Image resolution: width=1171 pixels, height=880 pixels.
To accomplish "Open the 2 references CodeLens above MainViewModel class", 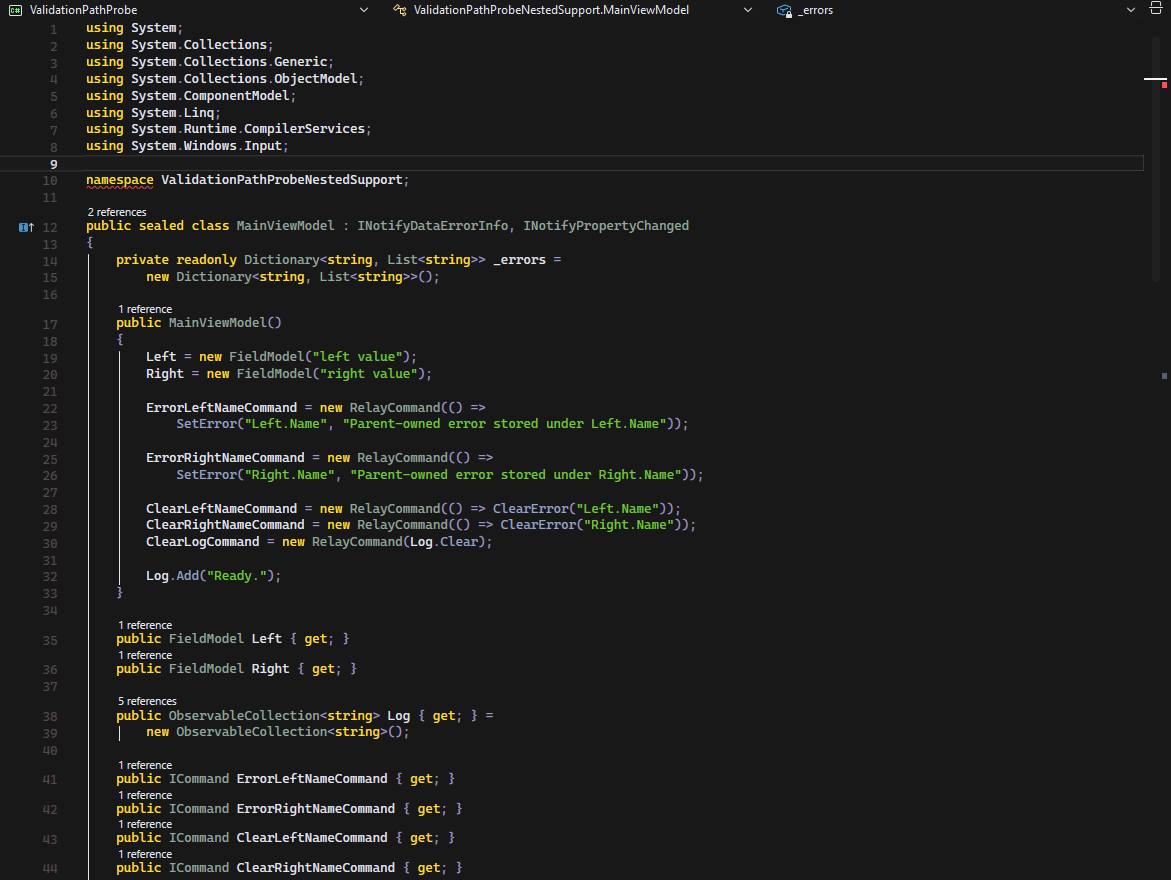I will [x=117, y=212].
